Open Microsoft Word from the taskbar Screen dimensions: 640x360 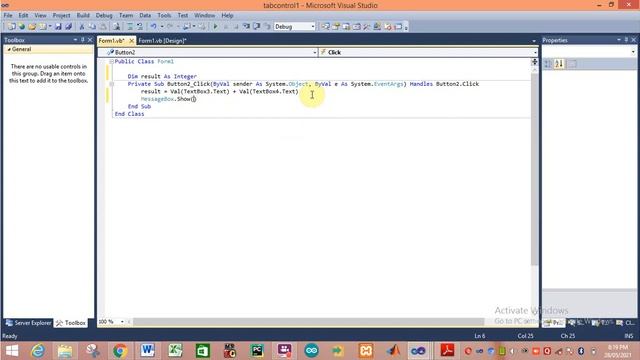point(147,350)
